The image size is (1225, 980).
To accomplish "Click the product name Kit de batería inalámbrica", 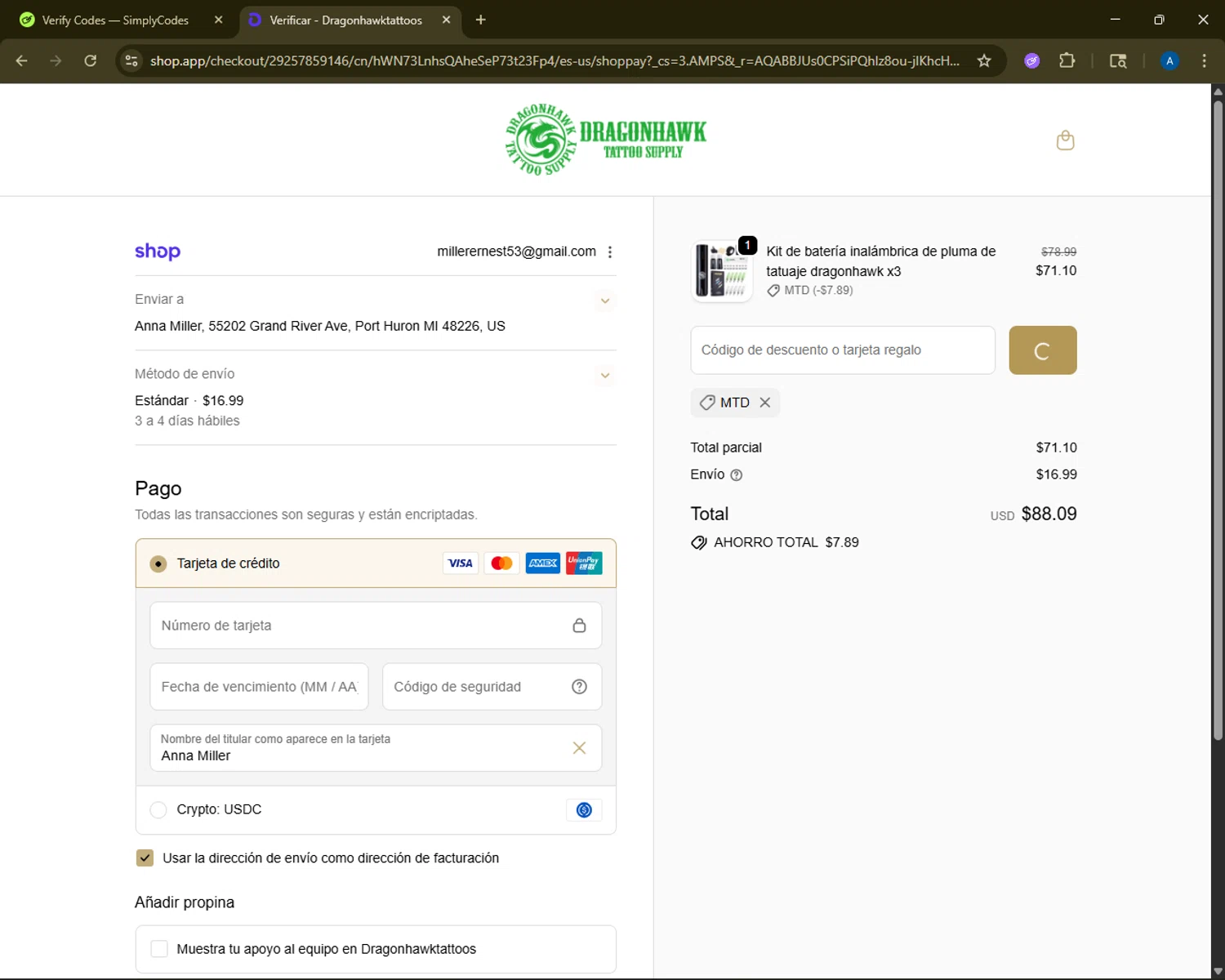I will (x=880, y=261).
